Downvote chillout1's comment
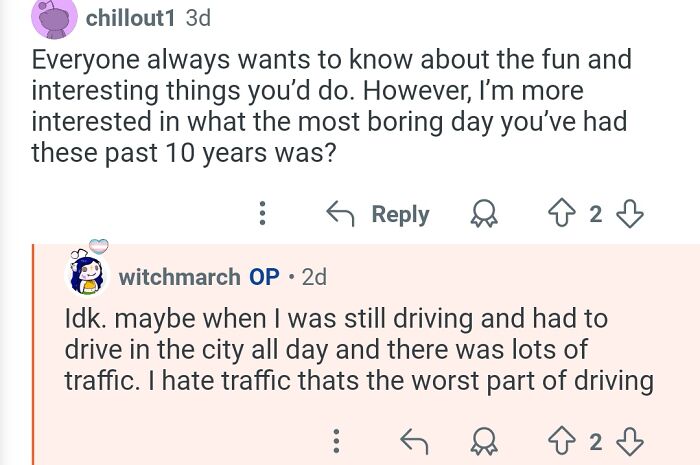The width and height of the screenshot is (700, 465). point(631,213)
